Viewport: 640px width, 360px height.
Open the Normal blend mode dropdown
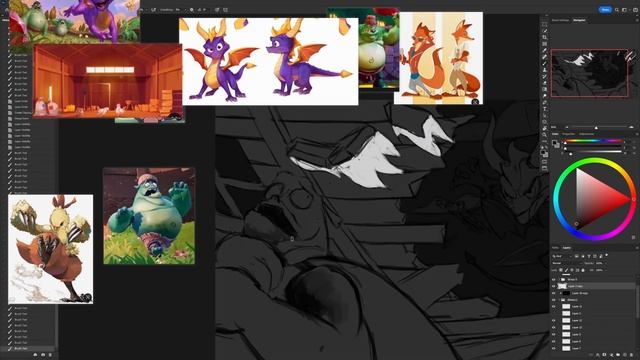click(x=567, y=263)
